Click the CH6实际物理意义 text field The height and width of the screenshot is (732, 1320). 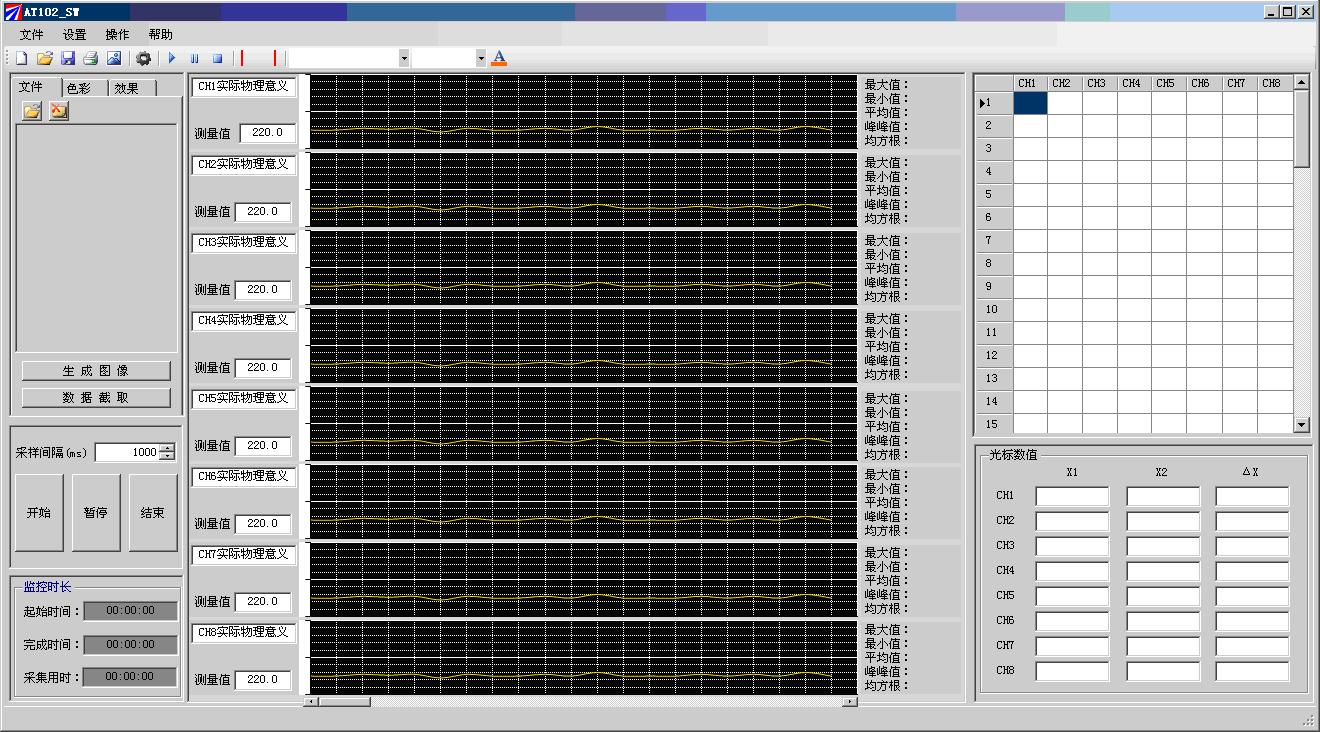click(244, 477)
